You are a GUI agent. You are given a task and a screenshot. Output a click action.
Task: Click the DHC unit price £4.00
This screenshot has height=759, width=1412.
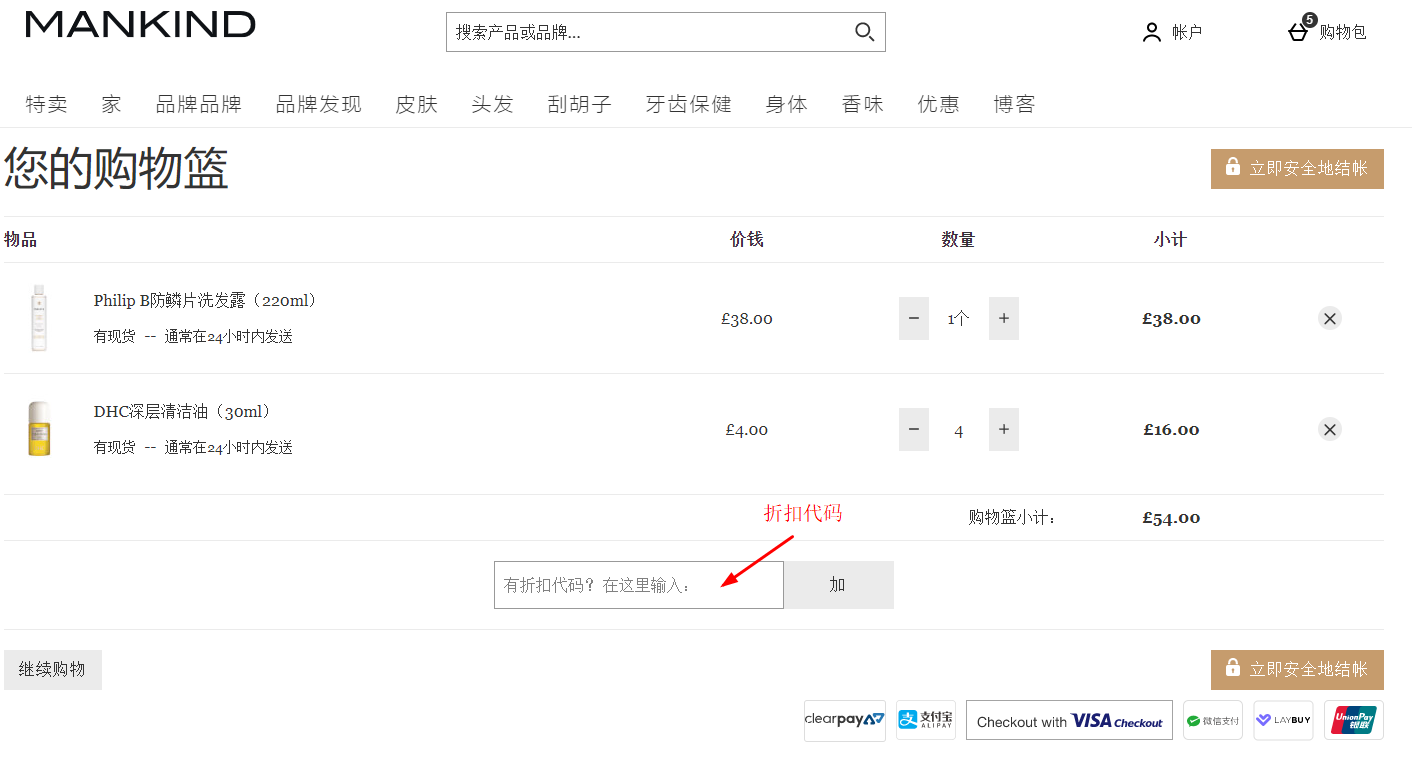click(747, 430)
